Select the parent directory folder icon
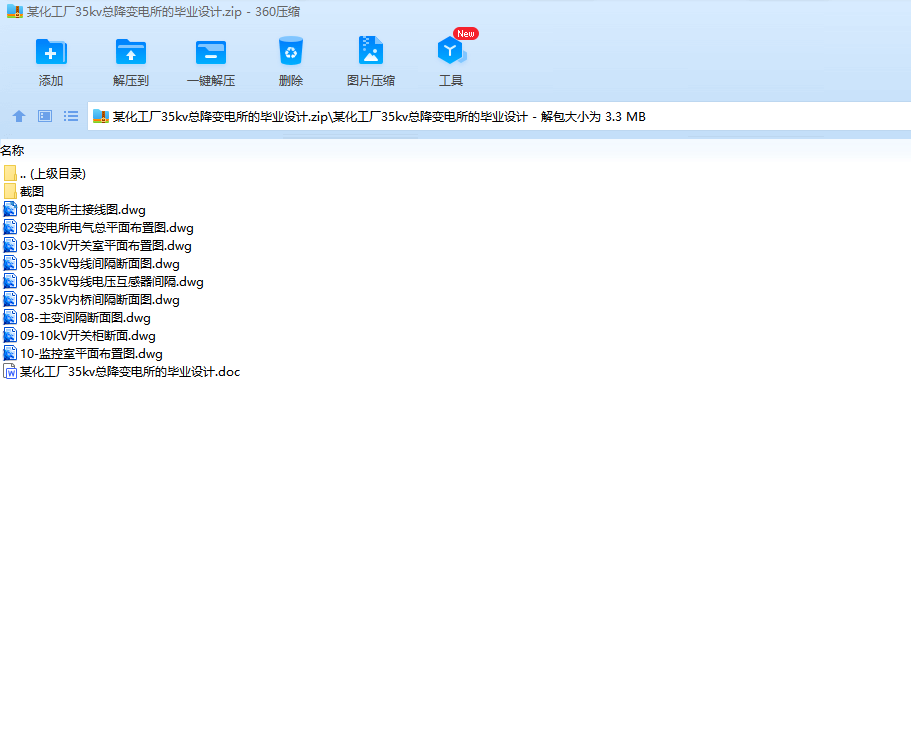 click(x=10, y=173)
